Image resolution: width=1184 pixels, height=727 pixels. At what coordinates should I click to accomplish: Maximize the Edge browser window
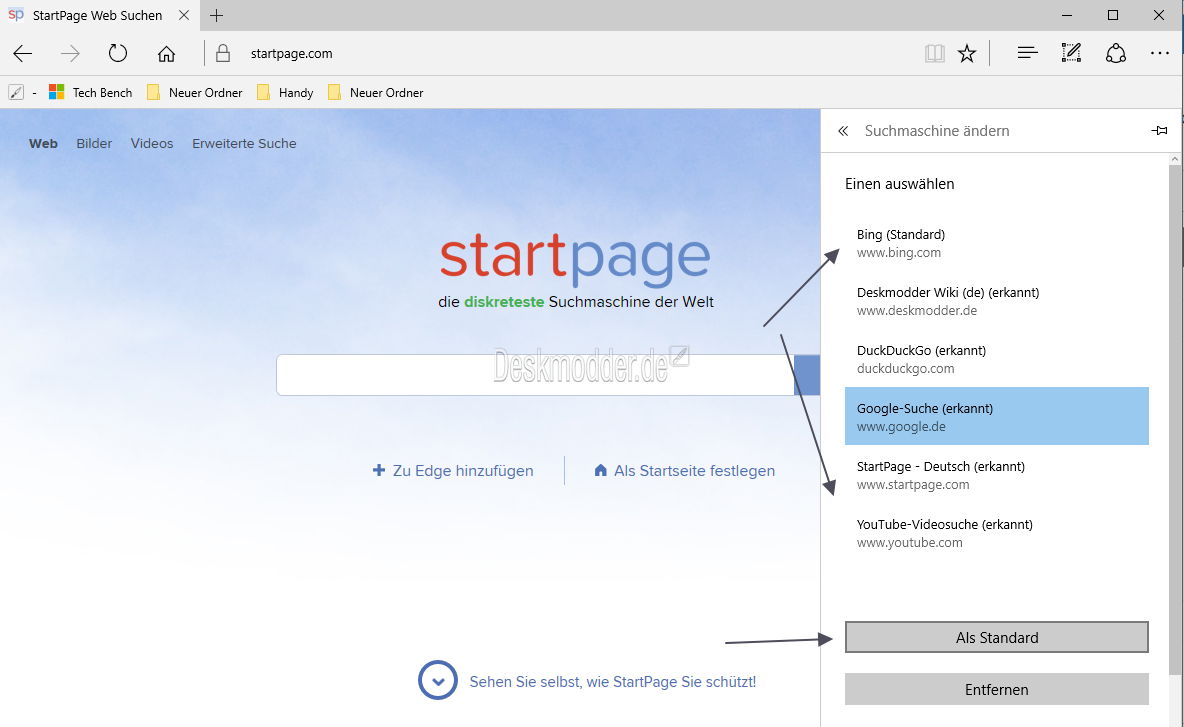click(x=1113, y=15)
